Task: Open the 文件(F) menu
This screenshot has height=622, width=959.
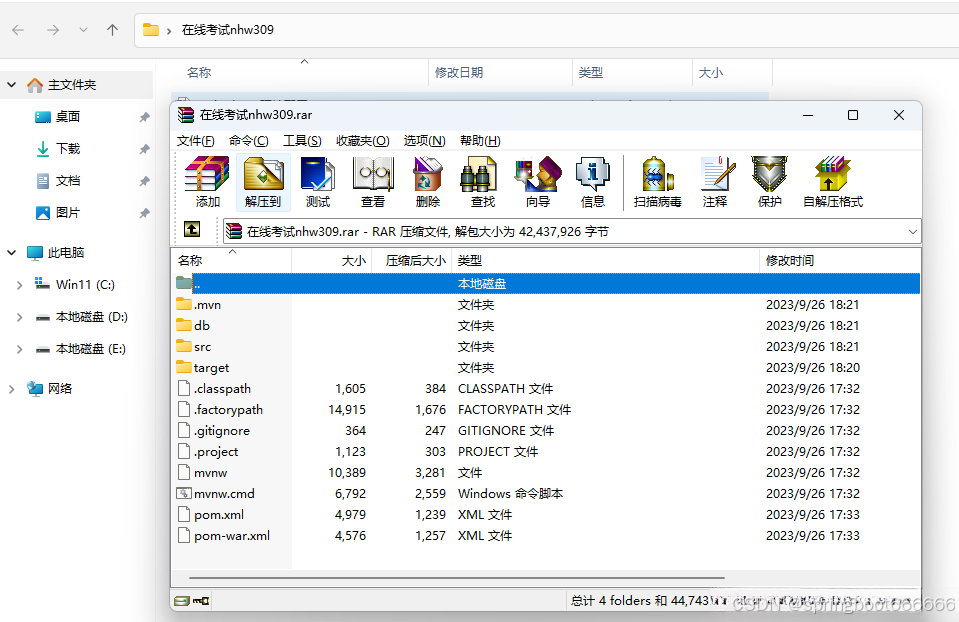Action: (196, 141)
